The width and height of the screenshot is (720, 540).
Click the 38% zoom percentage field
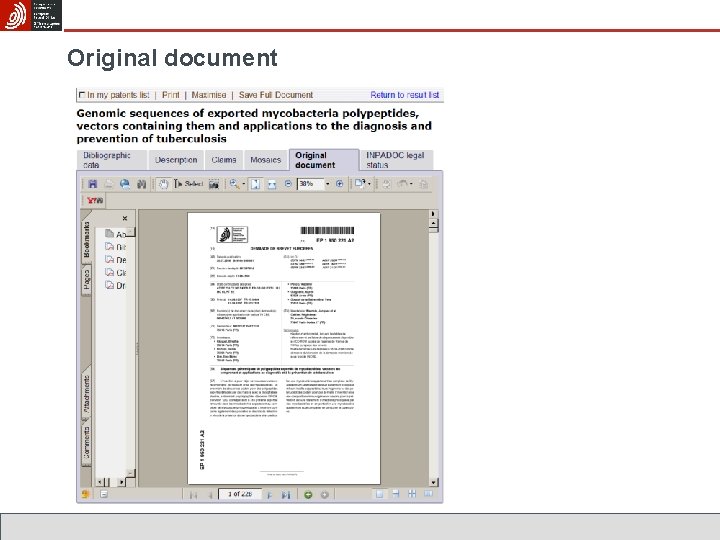(310, 184)
